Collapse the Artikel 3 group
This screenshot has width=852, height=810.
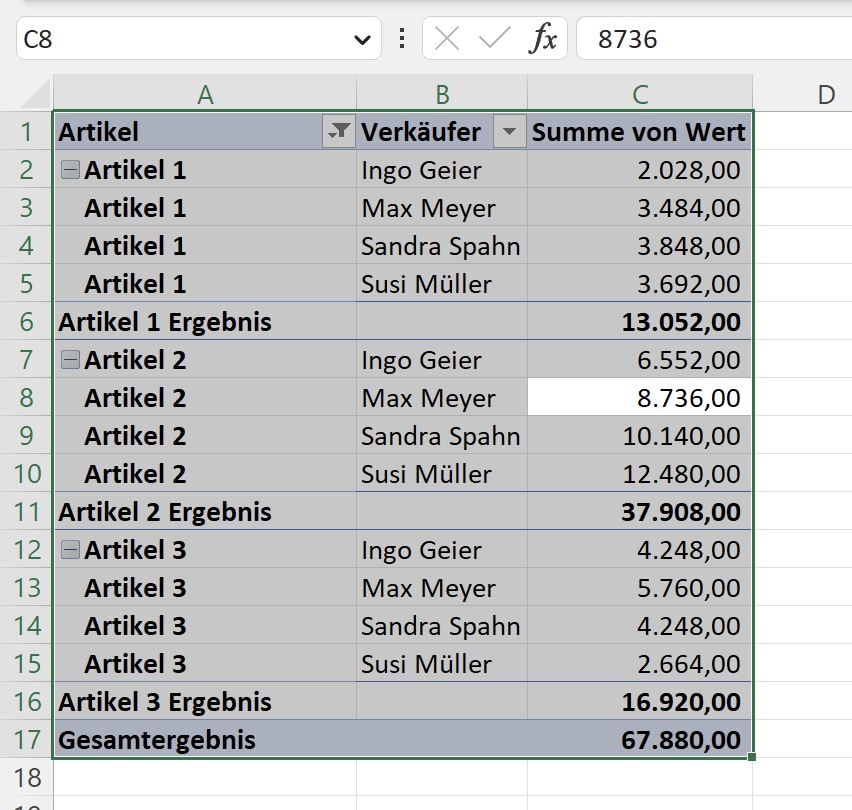click(x=70, y=550)
